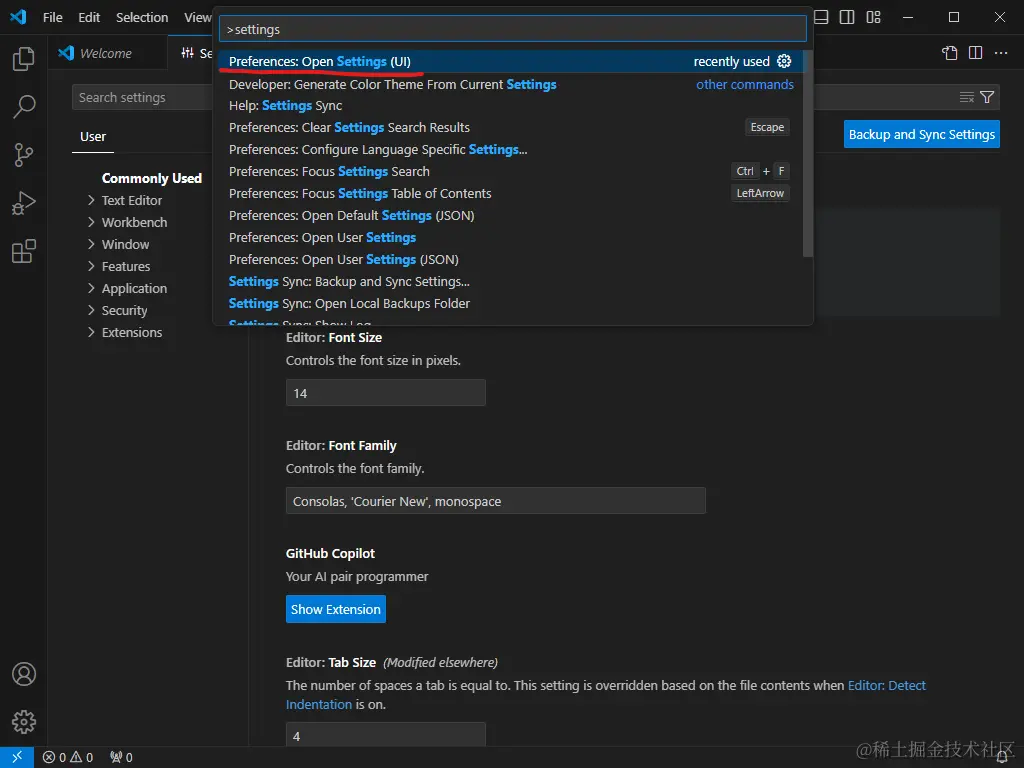The image size is (1024, 768).
Task: Run Settings Sync: Backup and Sync Settings
Action: 509,281
